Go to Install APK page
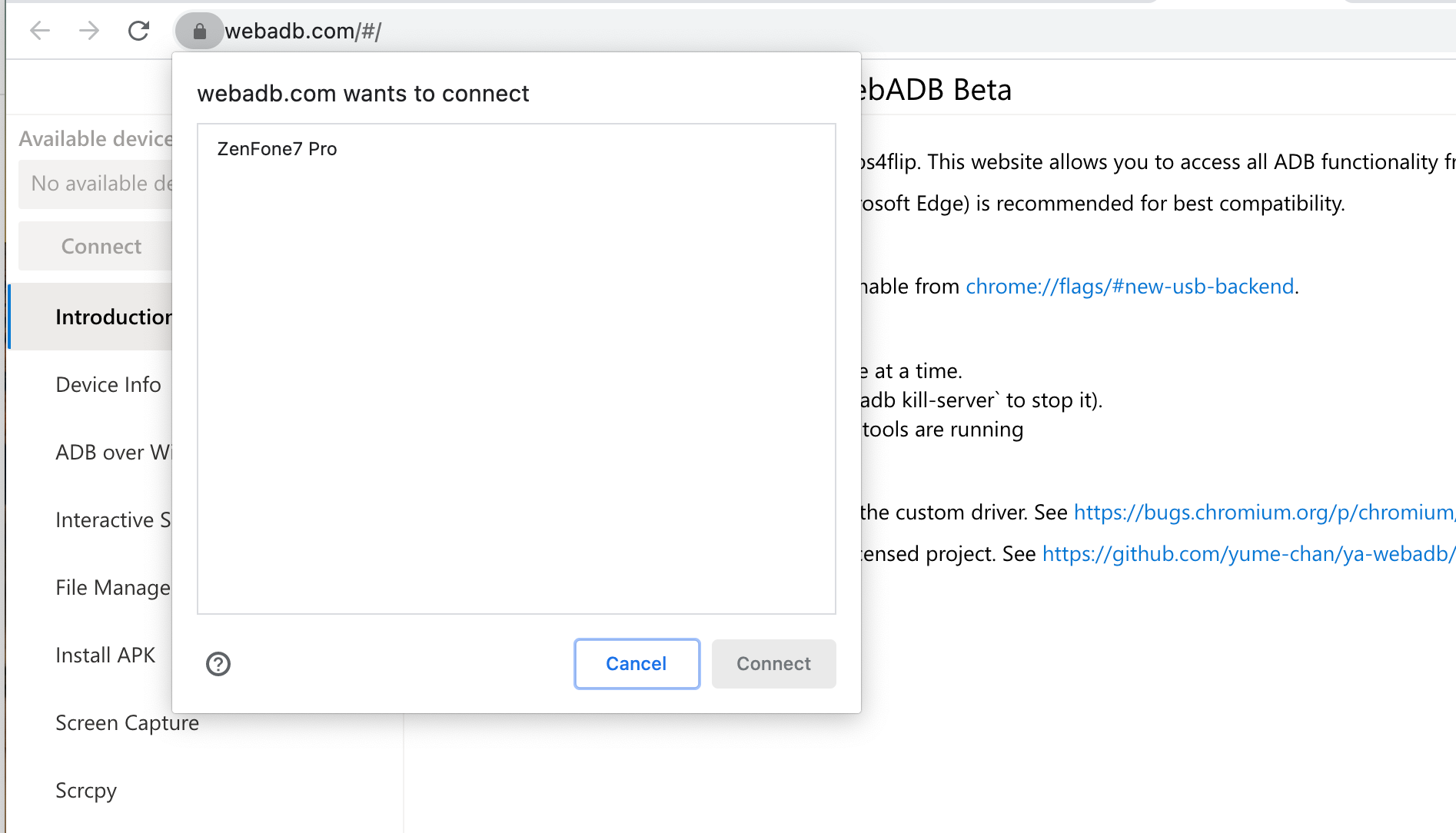This screenshot has width=1456, height=833. (105, 655)
